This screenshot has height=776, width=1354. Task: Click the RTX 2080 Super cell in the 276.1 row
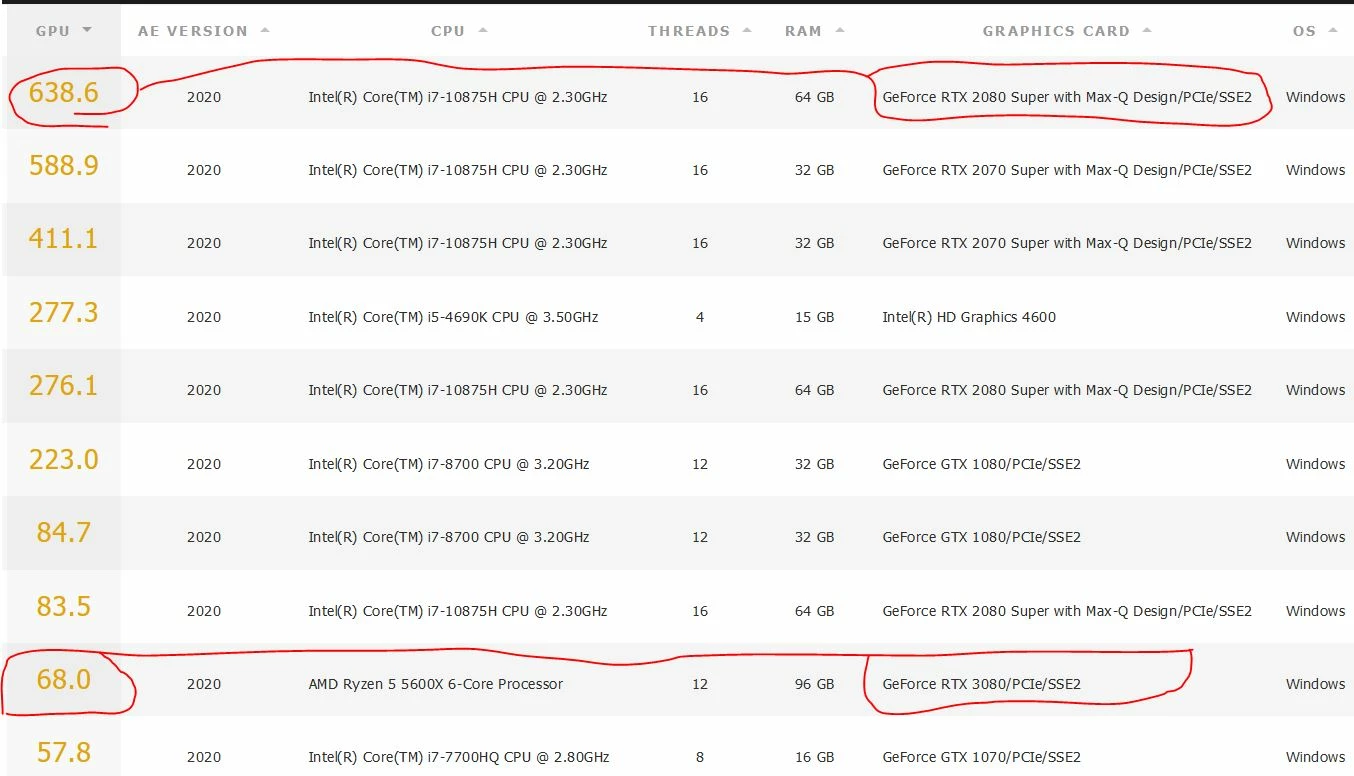[x=1067, y=390]
